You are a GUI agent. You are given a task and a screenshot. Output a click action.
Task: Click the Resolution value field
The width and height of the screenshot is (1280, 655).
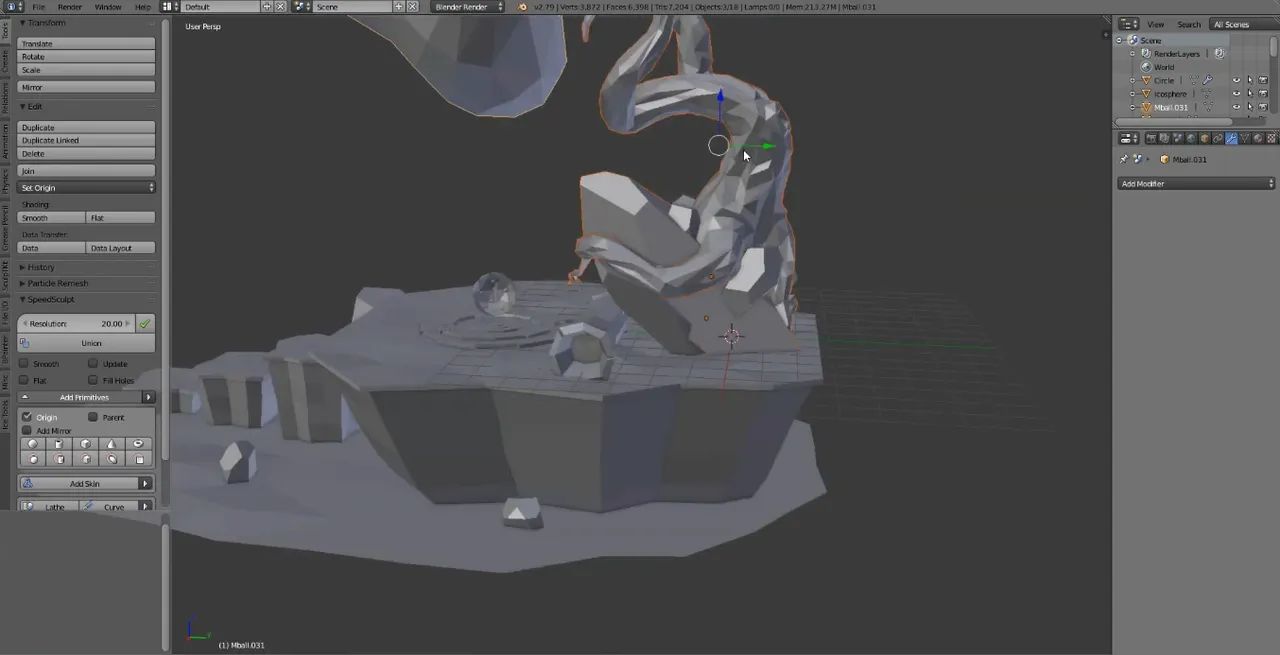coord(77,323)
